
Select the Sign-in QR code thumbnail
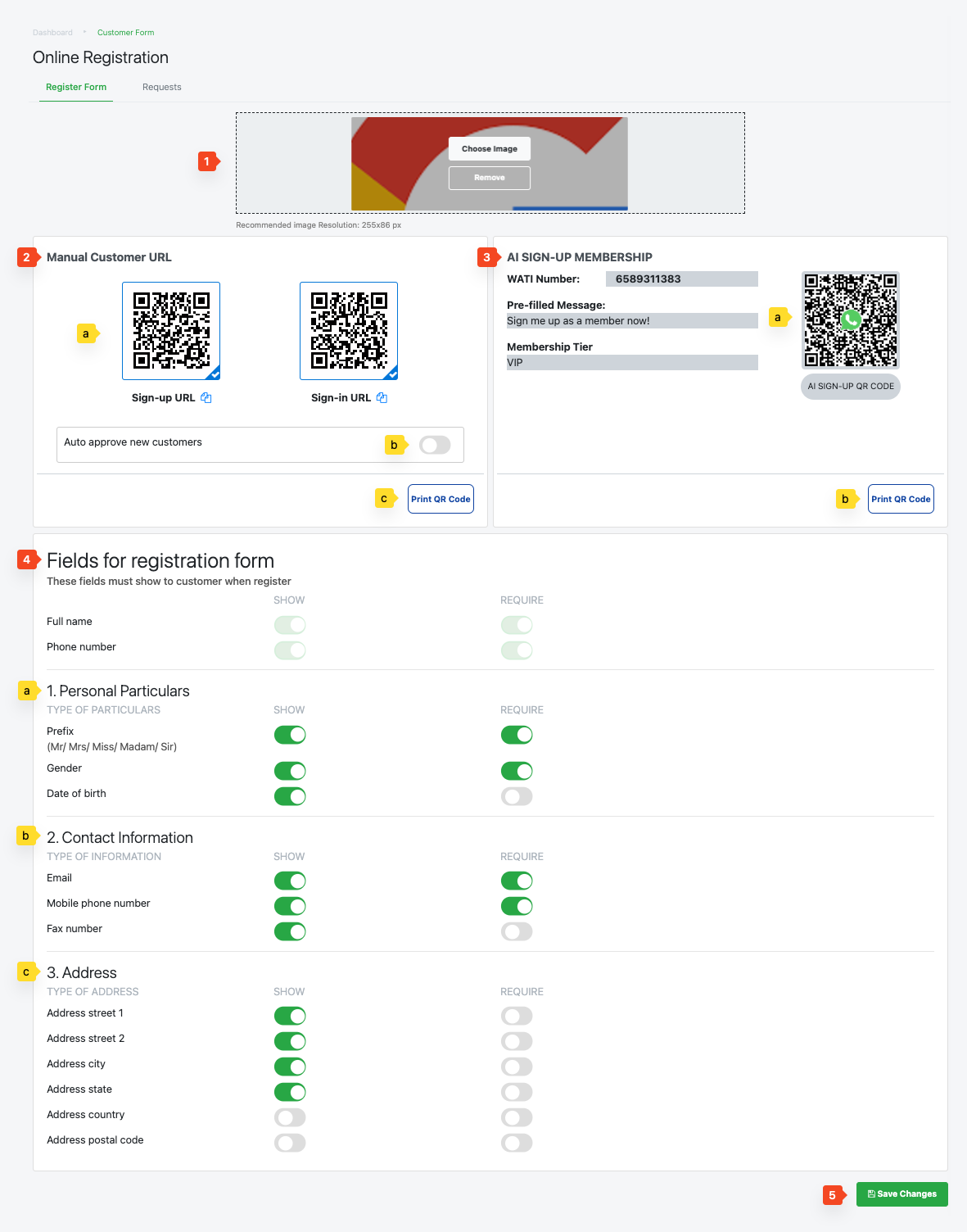coord(349,331)
